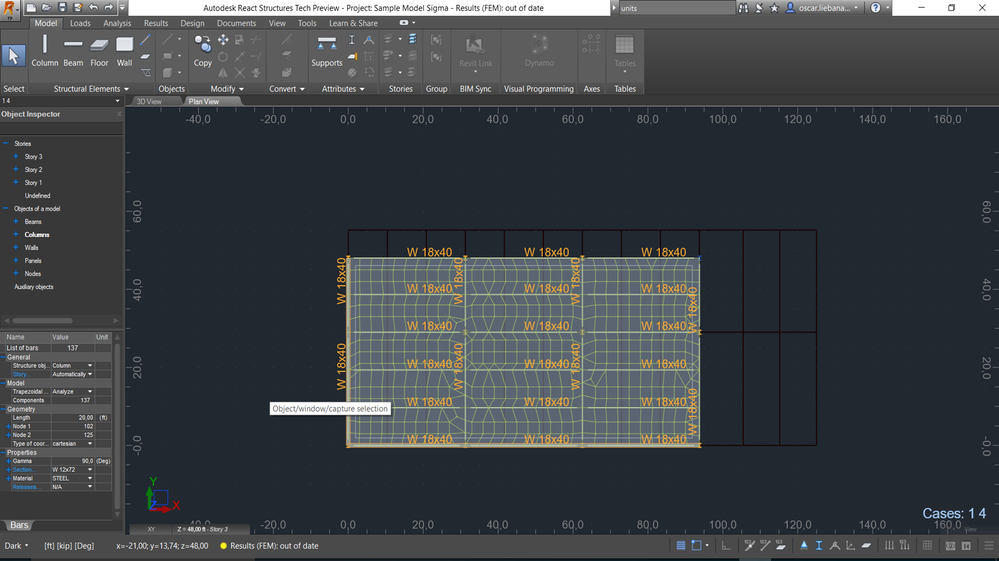Image resolution: width=999 pixels, height=561 pixels.
Task: Click the hamburger menu icon in status bar
Action: 988,546
